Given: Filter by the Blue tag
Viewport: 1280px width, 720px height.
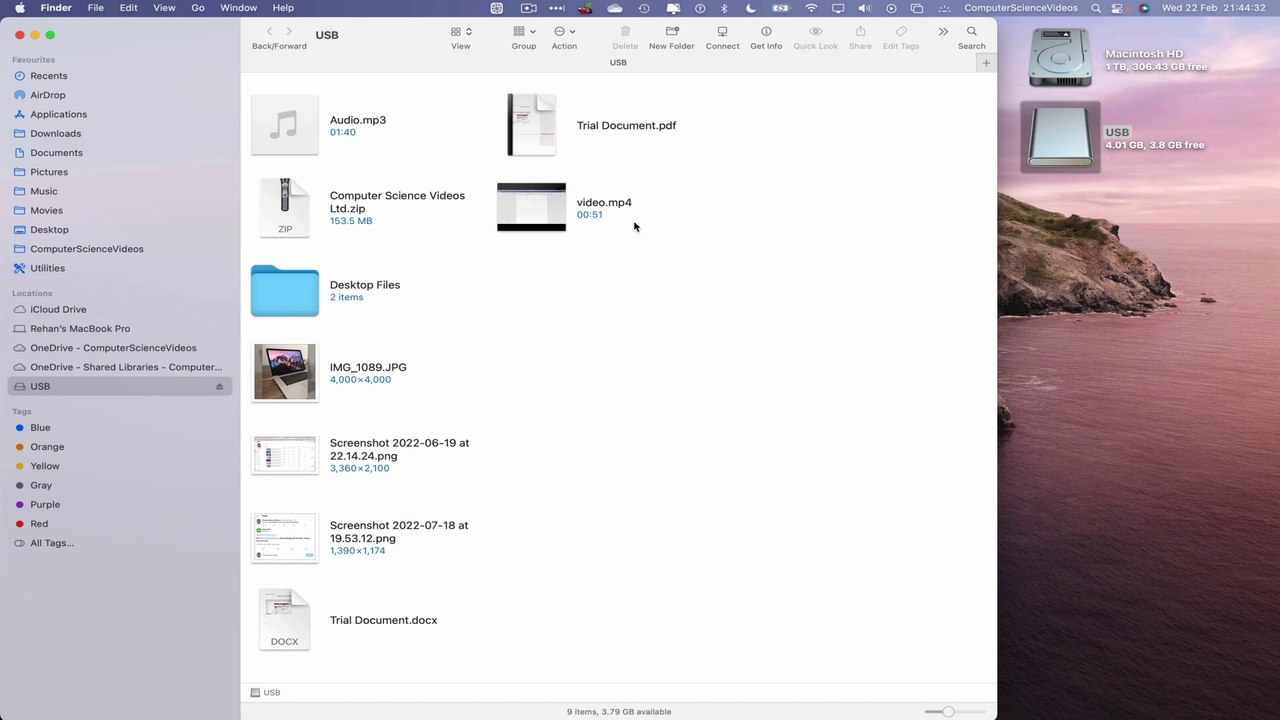Looking at the screenshot, I should tap(119, 428).
